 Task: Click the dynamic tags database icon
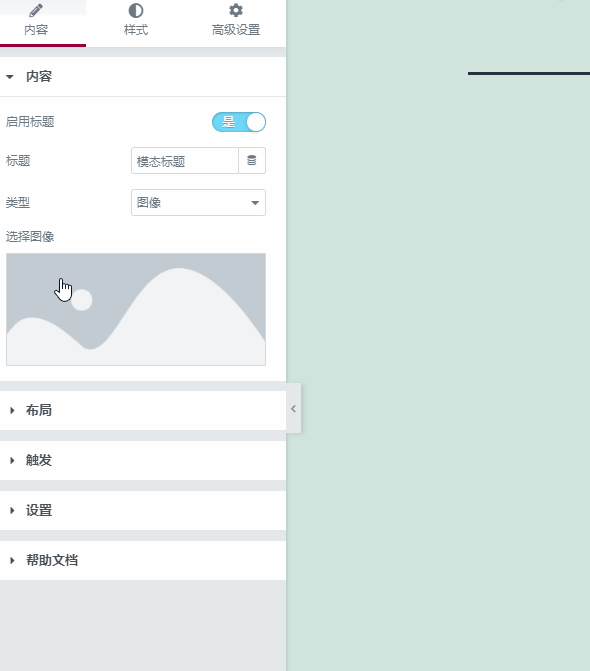252,160
